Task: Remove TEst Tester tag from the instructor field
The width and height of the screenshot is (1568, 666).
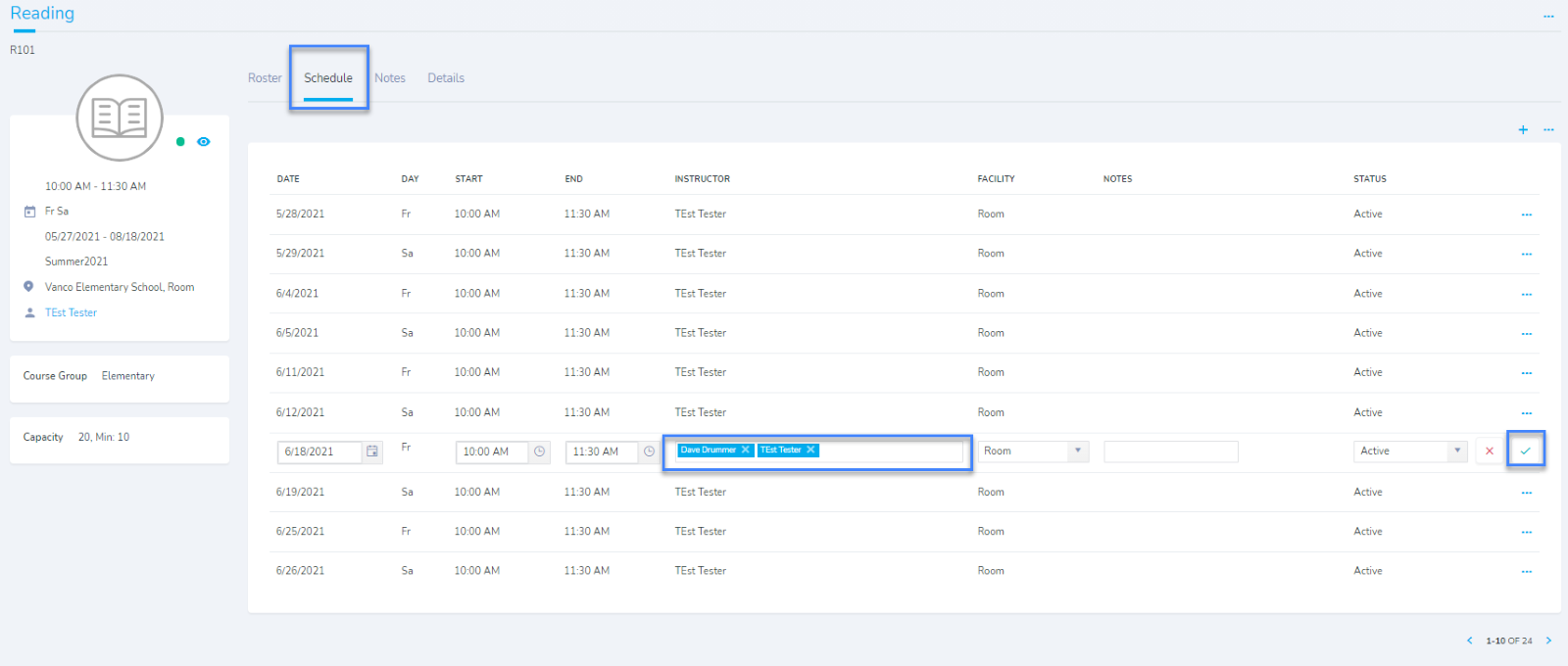Action: point(810,451)
